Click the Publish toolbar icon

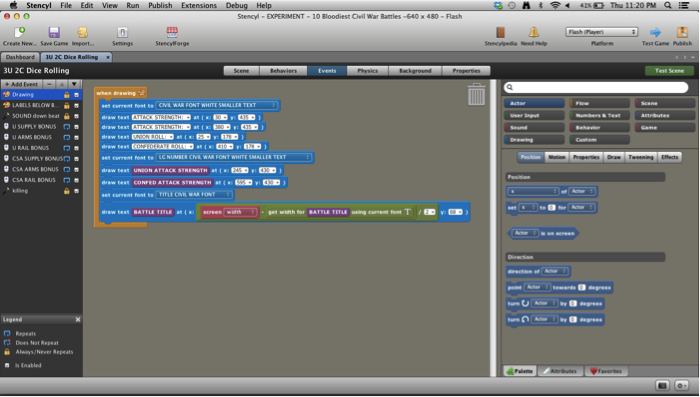point(682,32)
